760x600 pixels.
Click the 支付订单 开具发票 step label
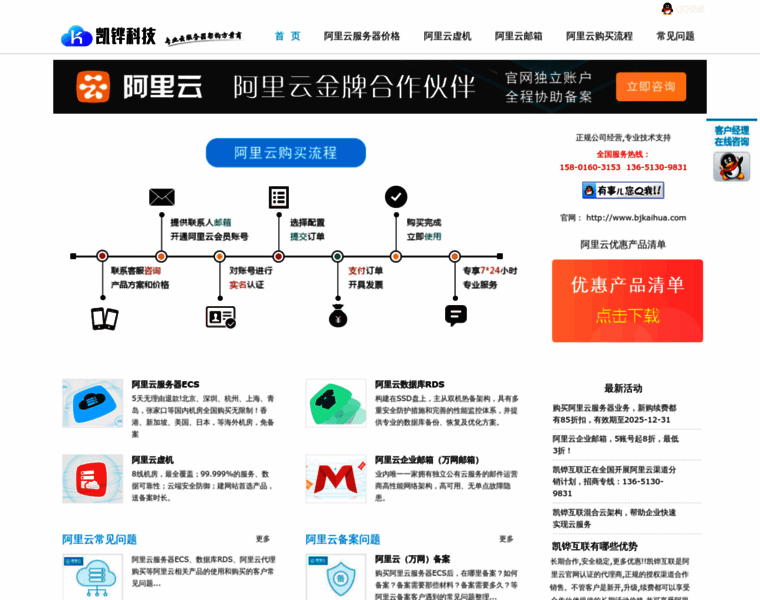[365, 278]
